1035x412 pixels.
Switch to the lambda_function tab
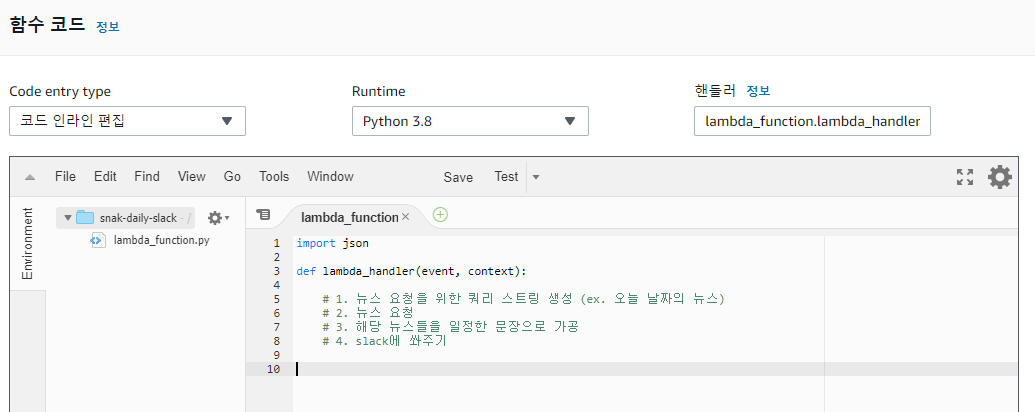(349, 217)
